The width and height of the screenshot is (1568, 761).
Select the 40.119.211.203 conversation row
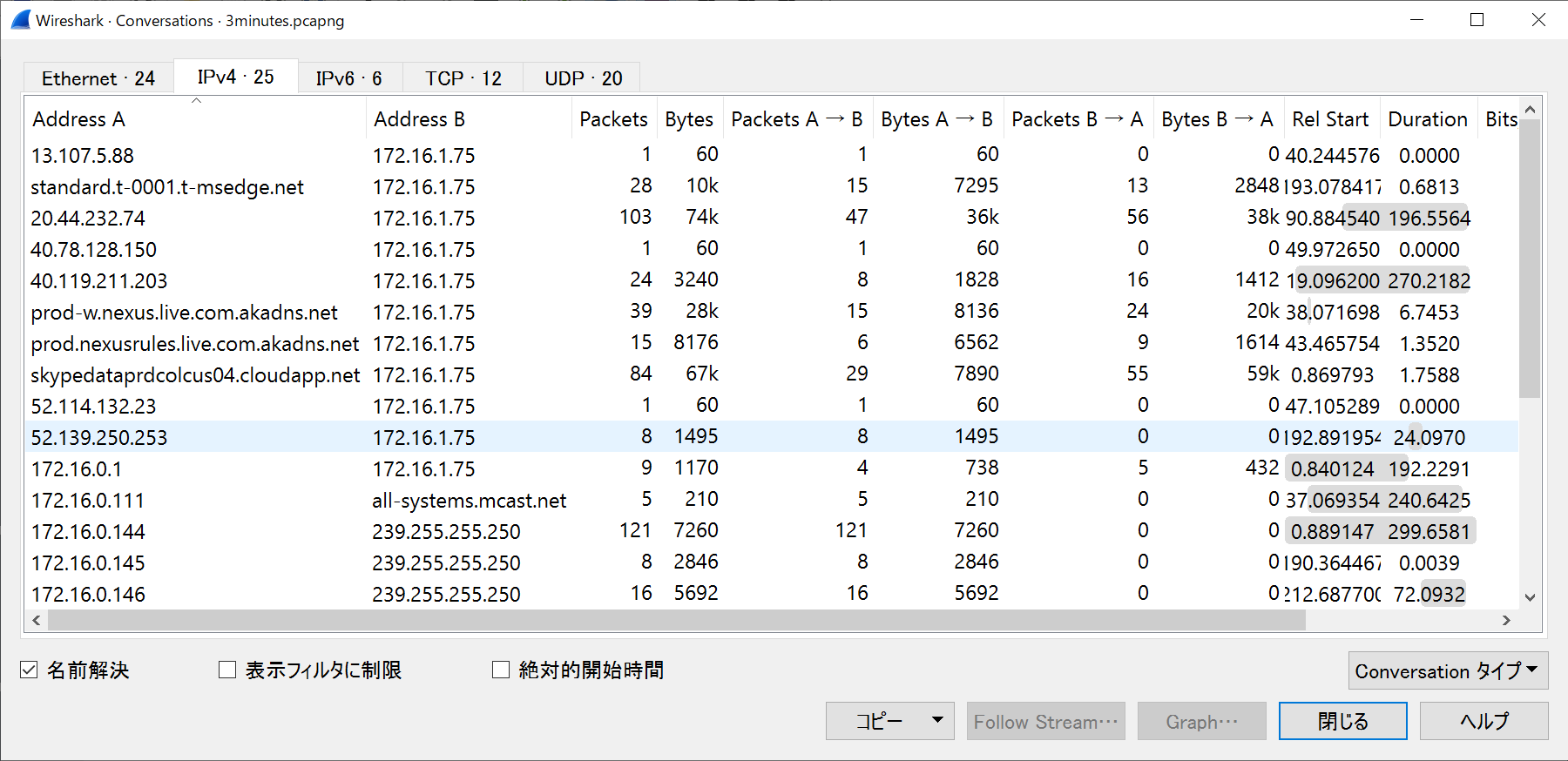pos(772,280)
